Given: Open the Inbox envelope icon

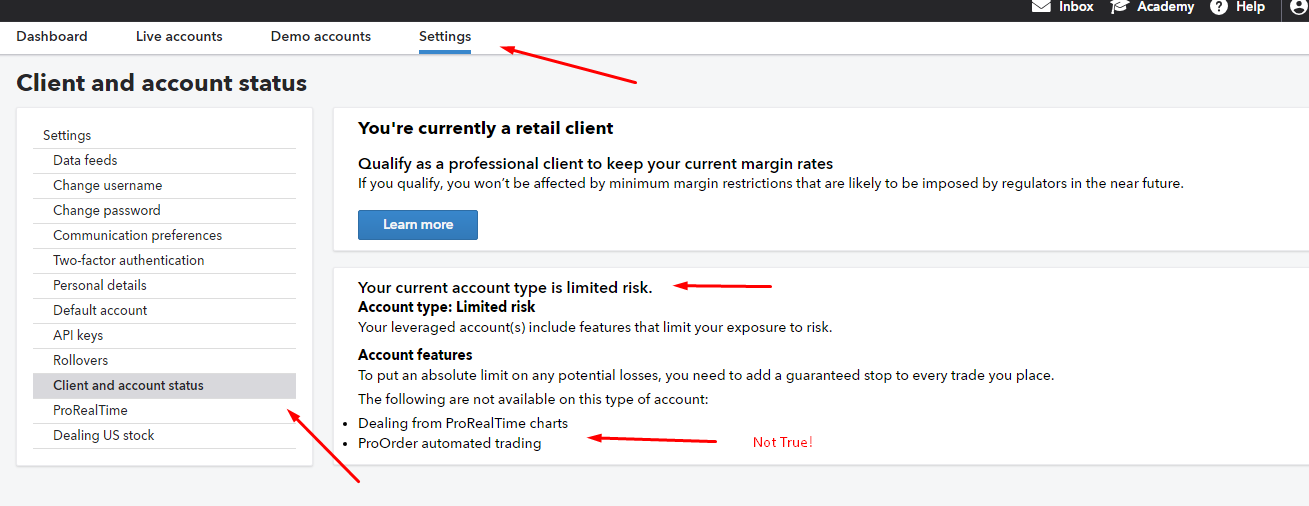Looking at the screenshot, I should (1041, 6).
